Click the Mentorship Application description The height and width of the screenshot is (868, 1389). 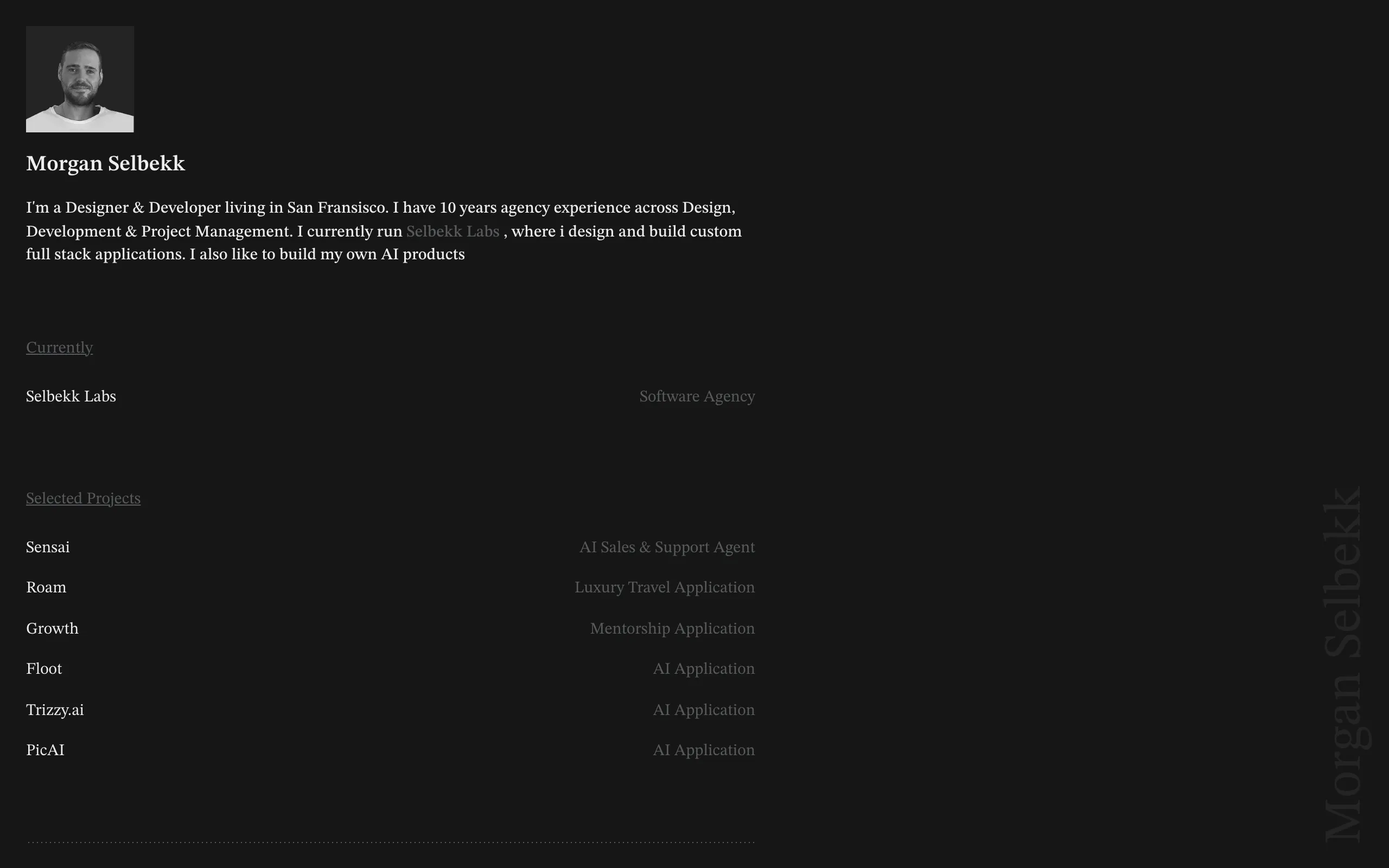673,629
